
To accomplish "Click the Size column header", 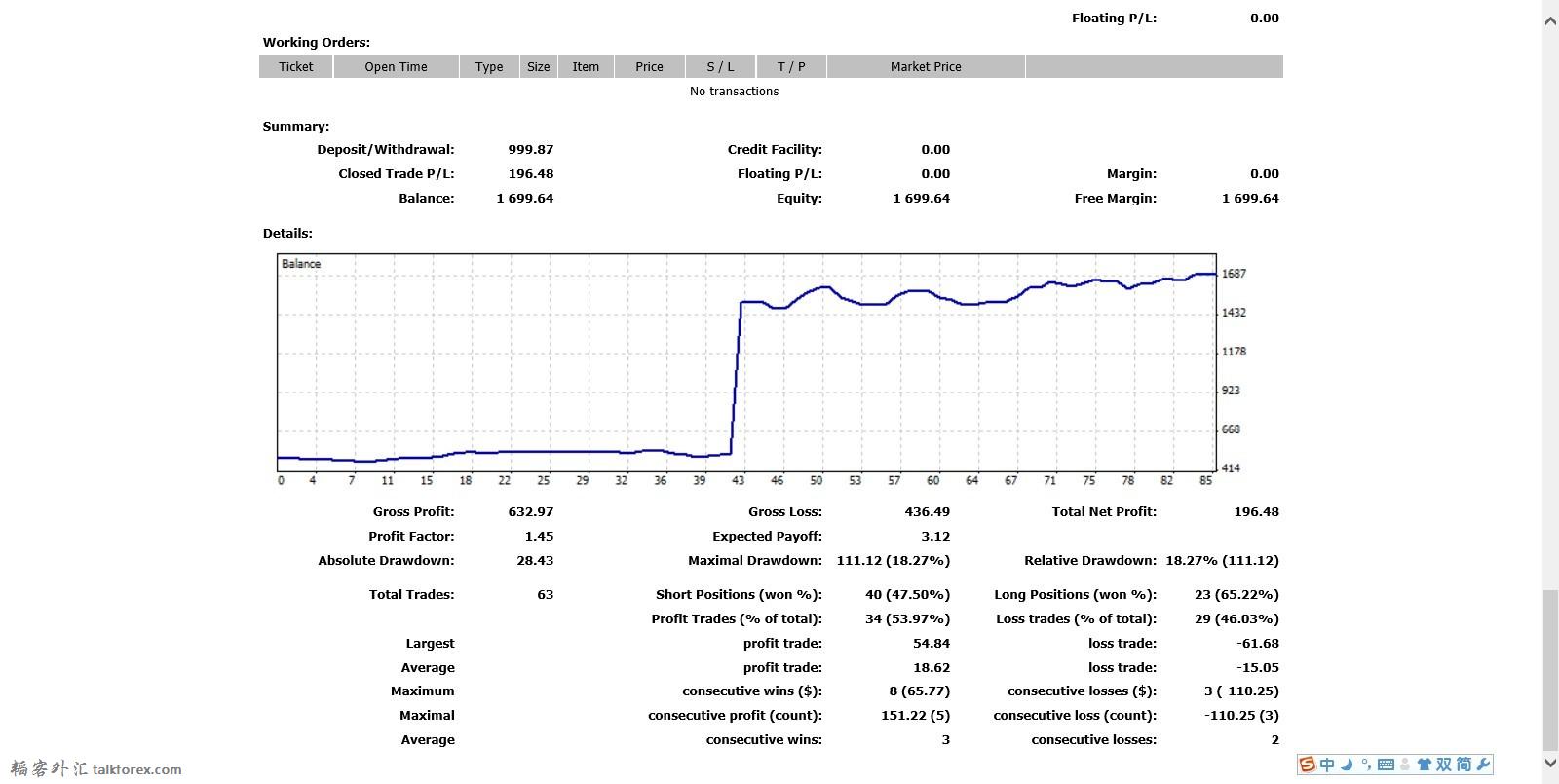I will (539, 66).
